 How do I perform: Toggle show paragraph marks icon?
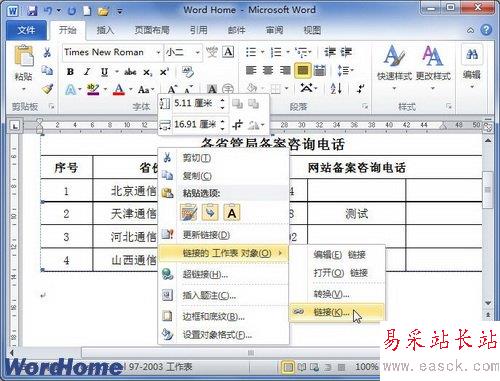pos(360,89)
